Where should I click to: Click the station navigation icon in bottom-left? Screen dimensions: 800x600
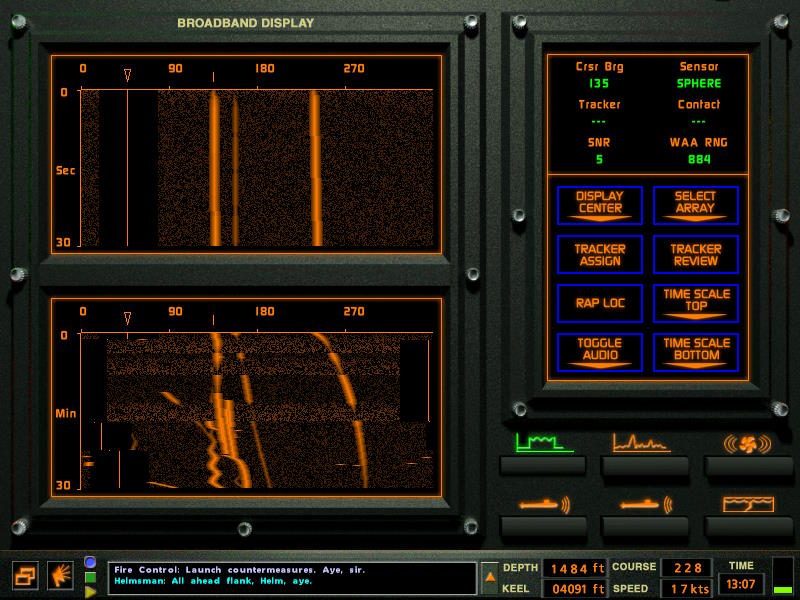[x=26, y=575]
